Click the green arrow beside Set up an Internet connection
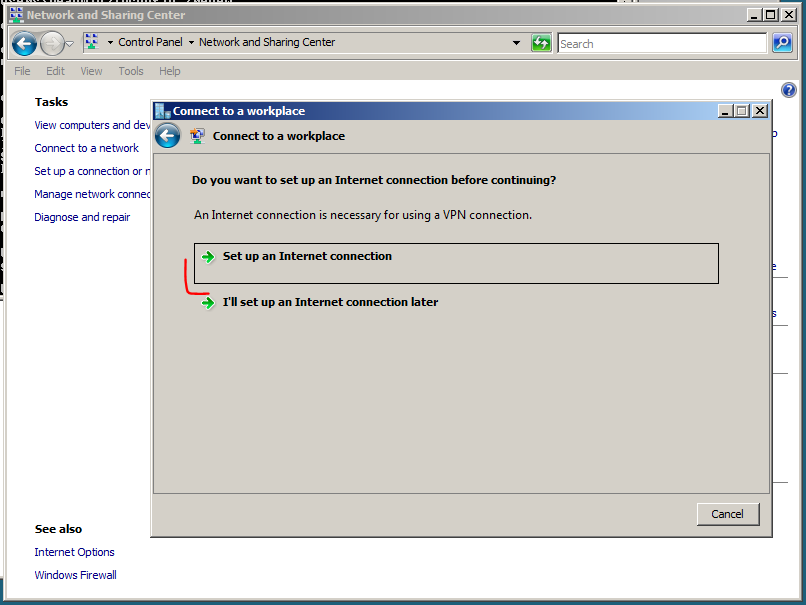 (x=208, y=256)
